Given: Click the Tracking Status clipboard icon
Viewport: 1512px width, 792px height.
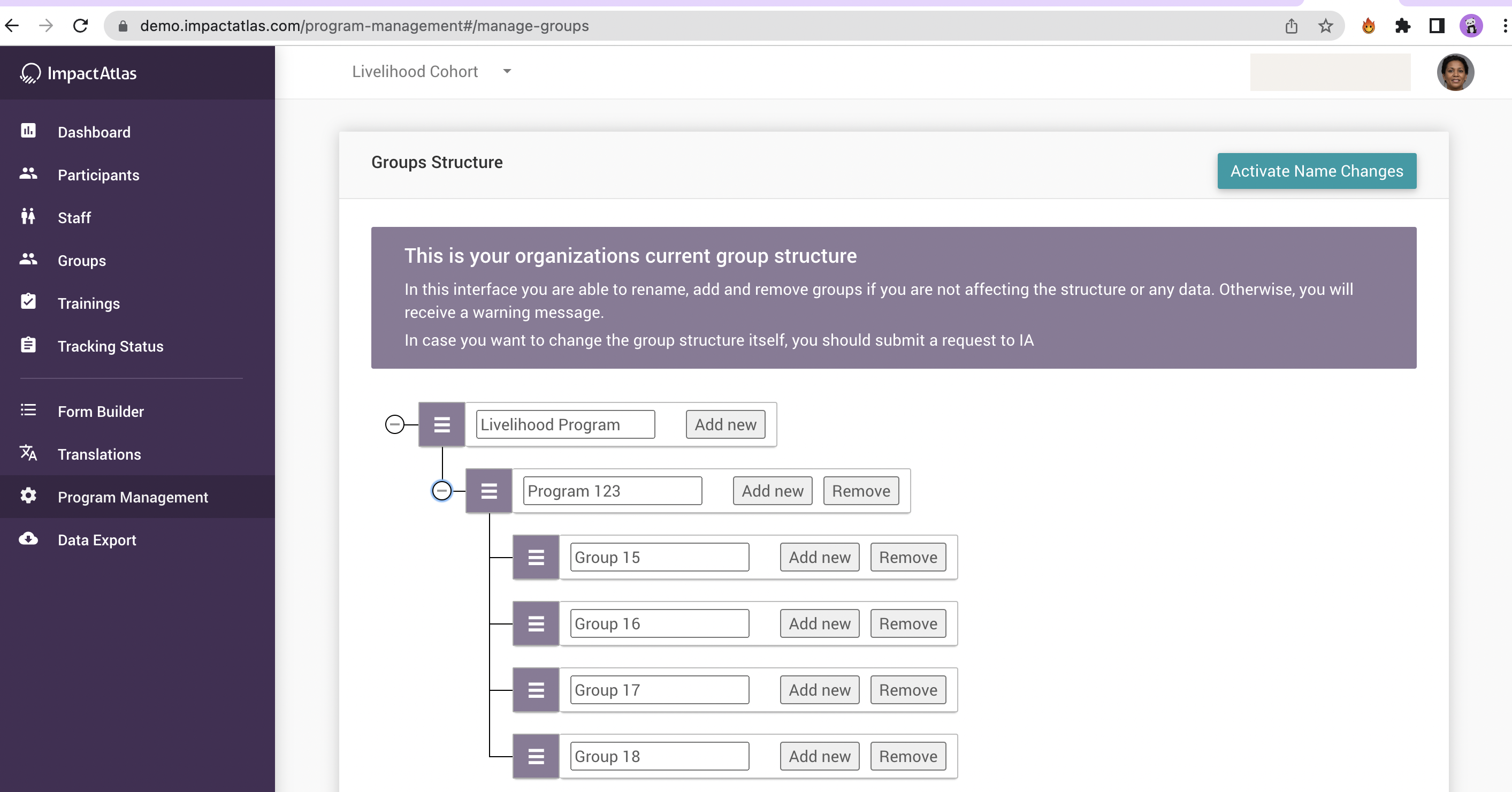Looking at the screenshot, I should coord(28,345).
